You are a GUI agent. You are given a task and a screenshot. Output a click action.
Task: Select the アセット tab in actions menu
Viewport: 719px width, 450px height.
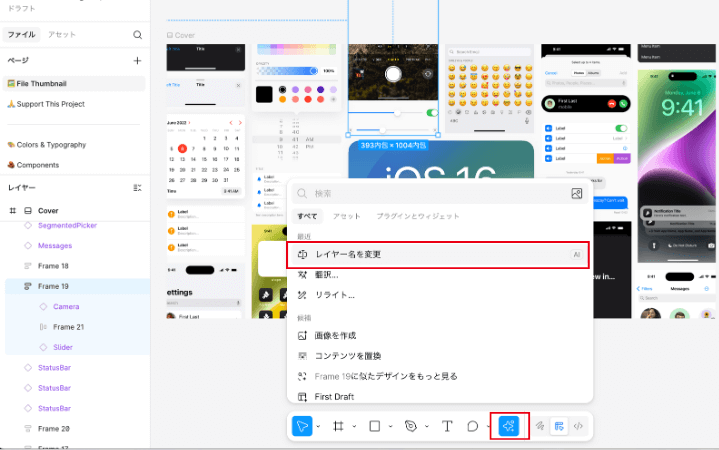(347, 216)
